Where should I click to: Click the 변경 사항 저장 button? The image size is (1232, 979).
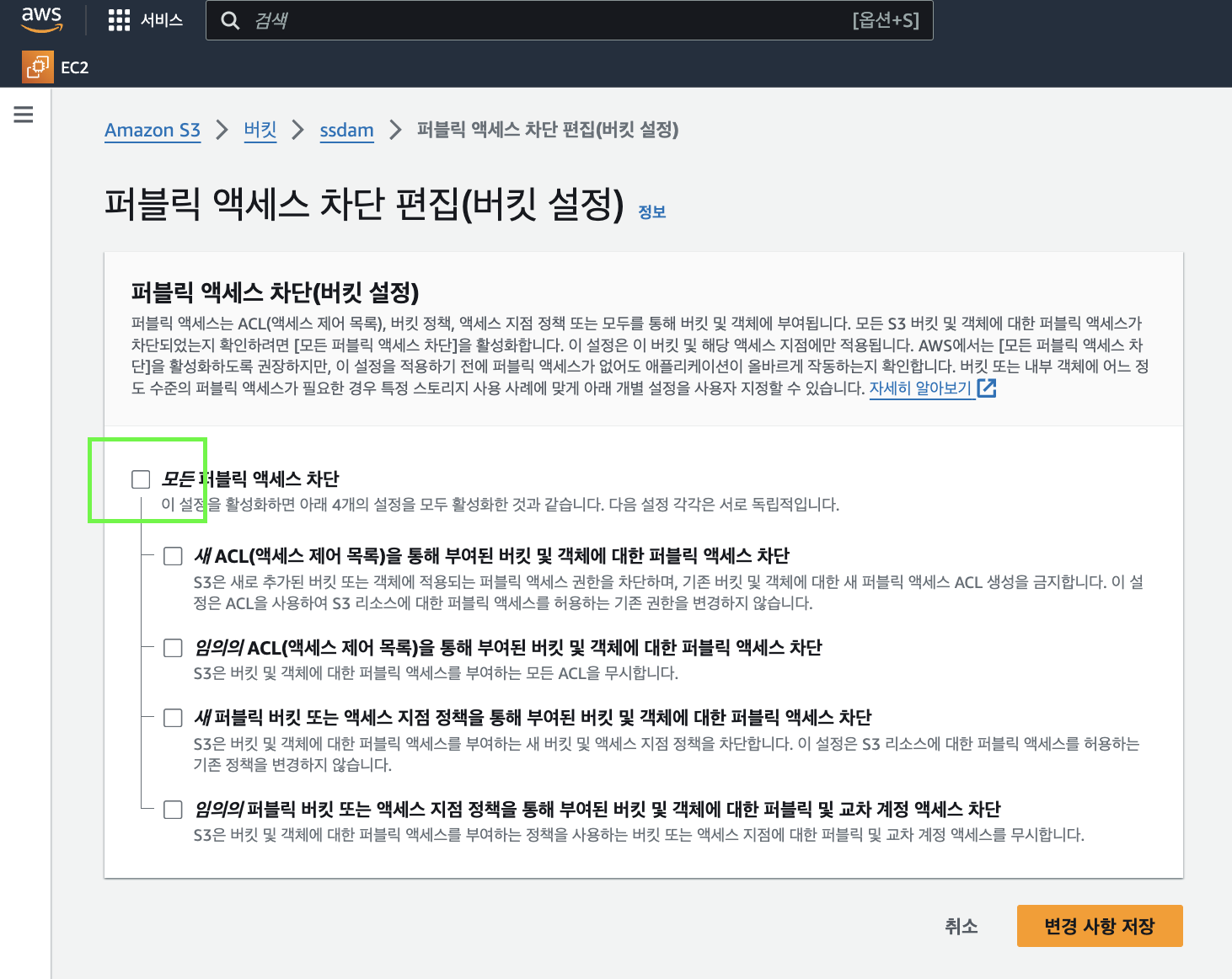coord(1100,926)
